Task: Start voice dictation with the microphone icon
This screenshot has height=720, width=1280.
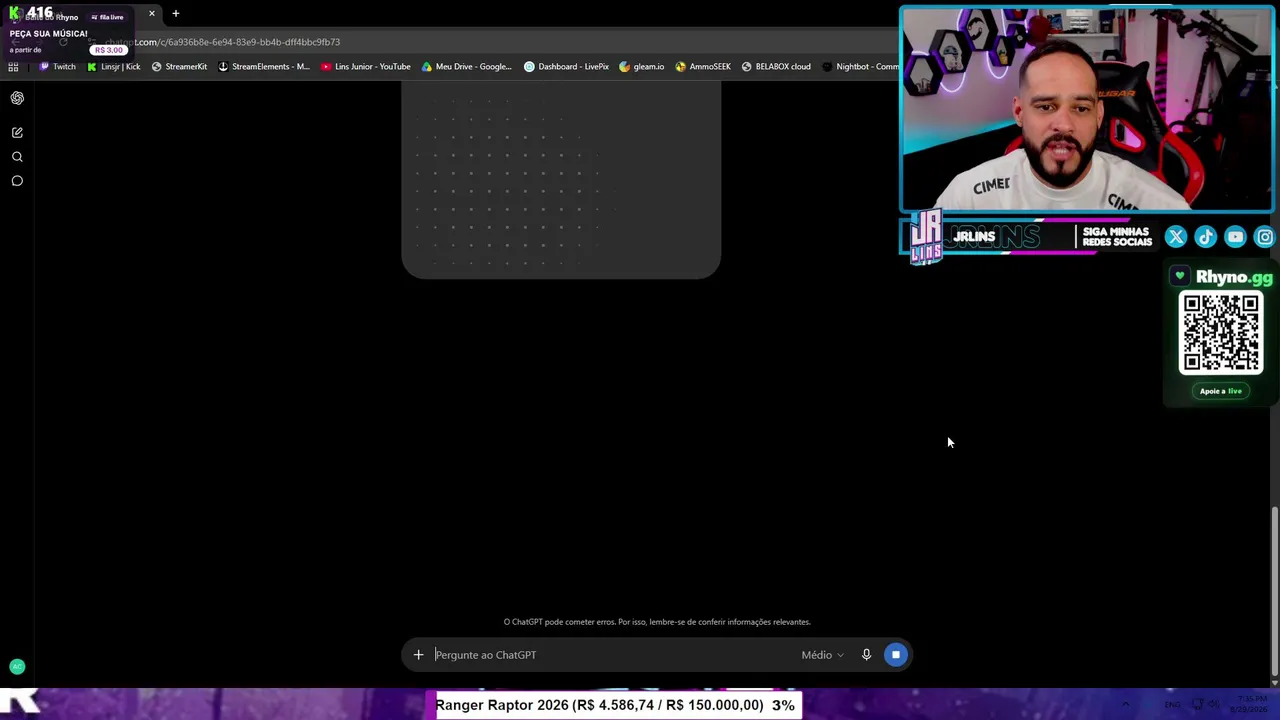Action: [x=866, y=655]
